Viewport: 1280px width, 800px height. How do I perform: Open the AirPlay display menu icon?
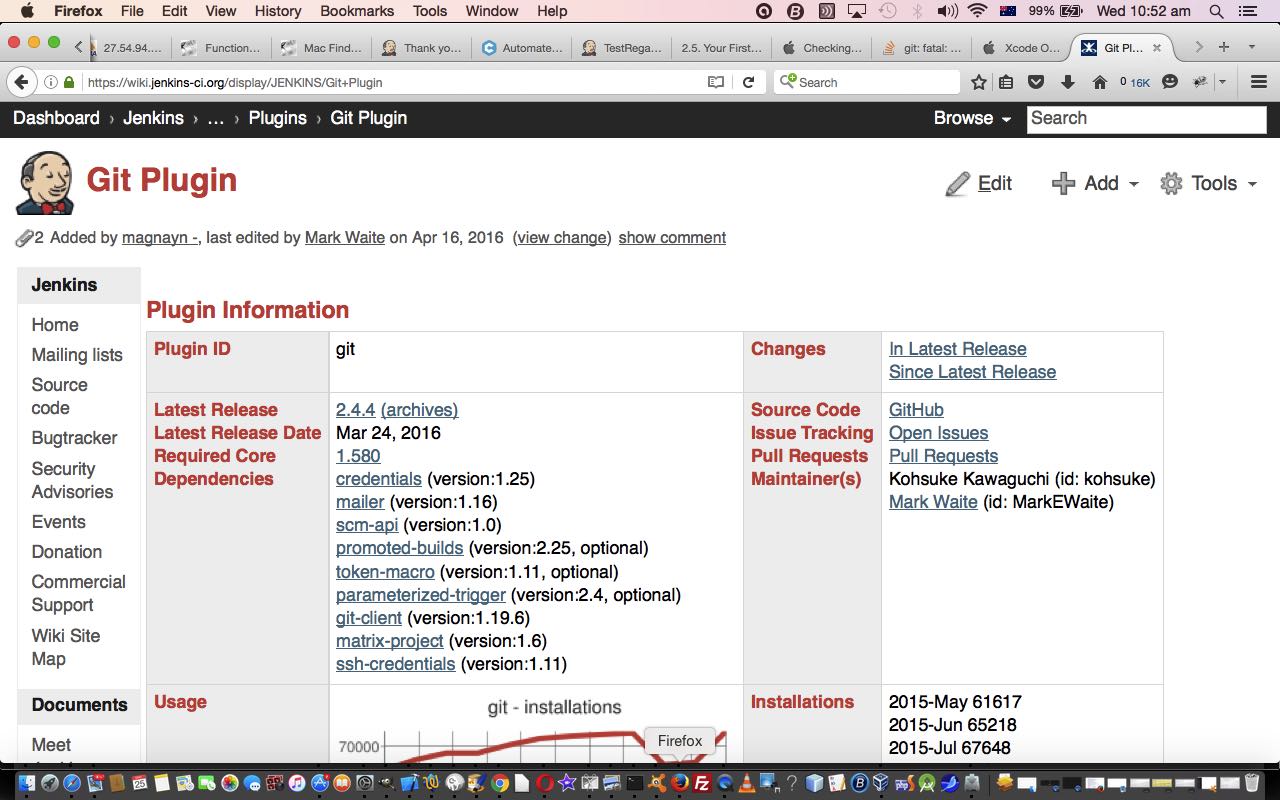point(856,11)
